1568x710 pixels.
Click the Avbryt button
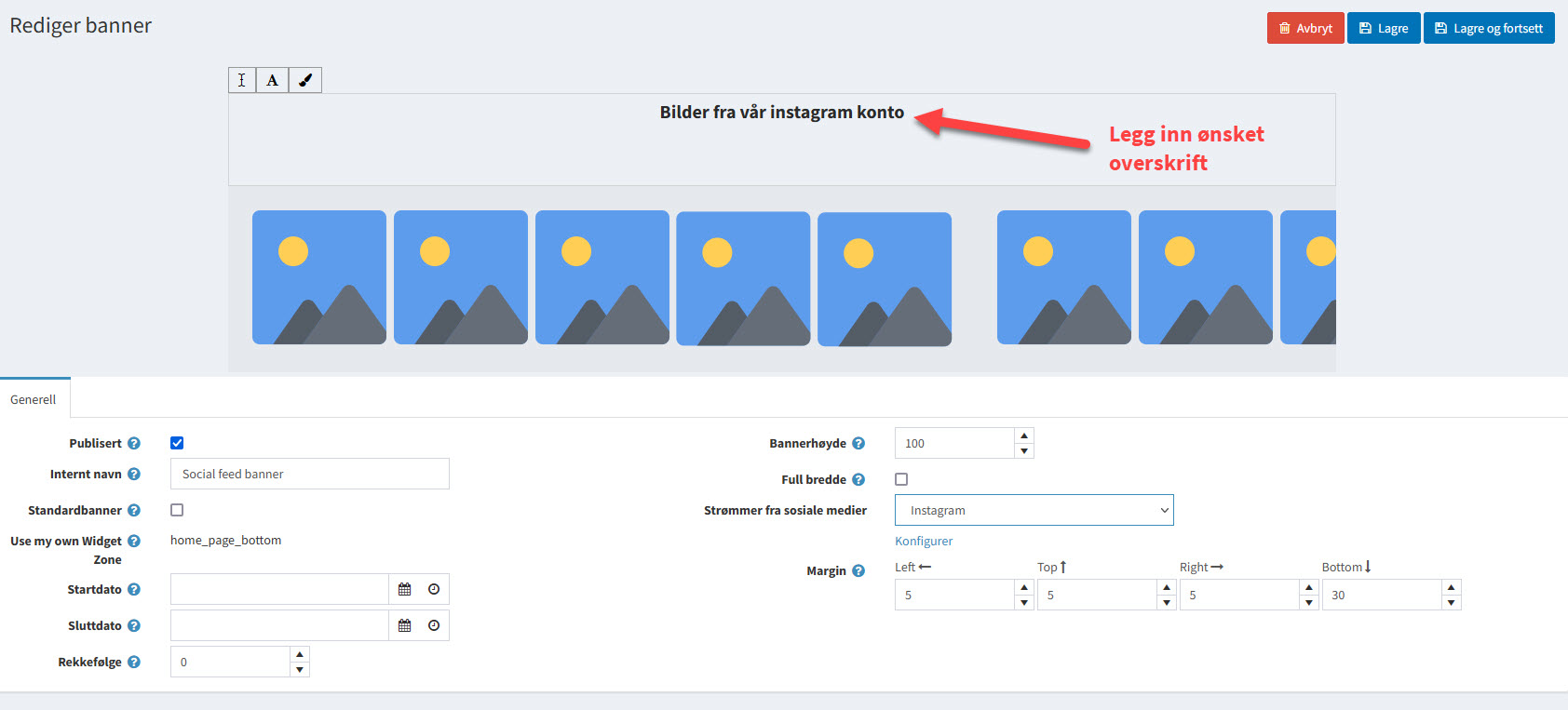tap(1304, 28)
